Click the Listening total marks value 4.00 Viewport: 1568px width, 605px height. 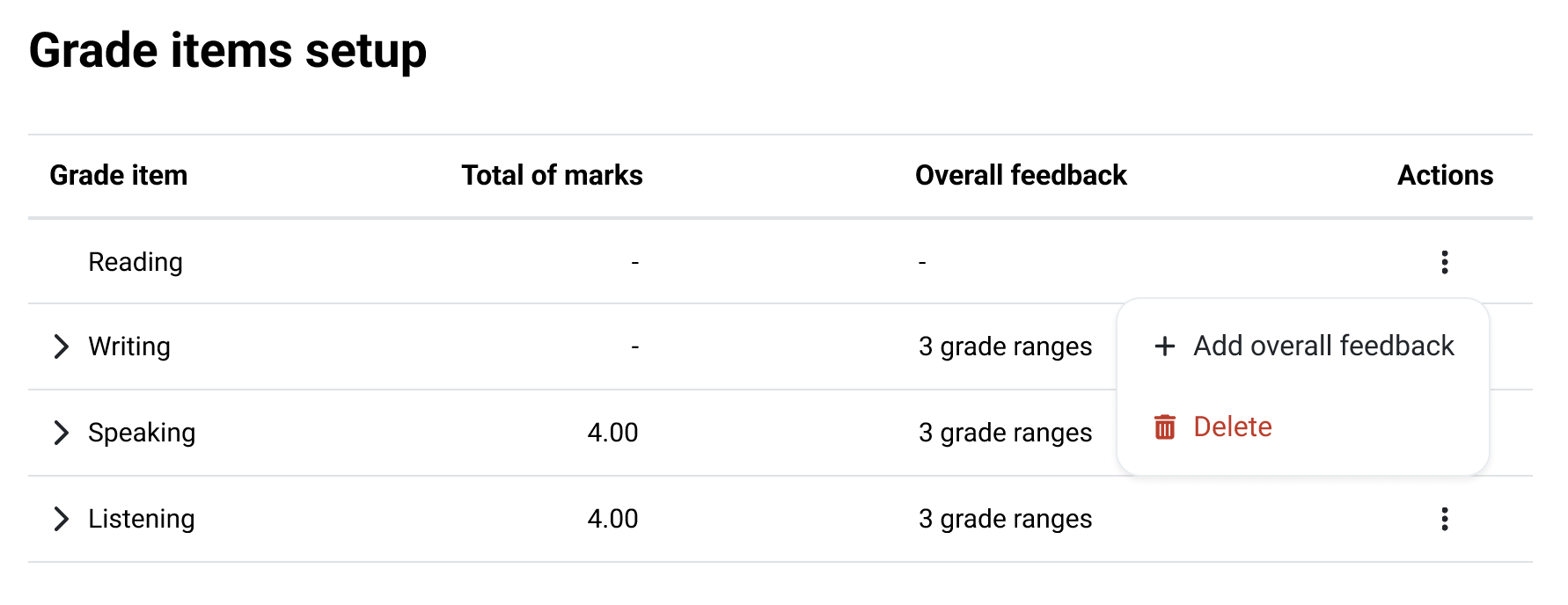pos(612,519)
